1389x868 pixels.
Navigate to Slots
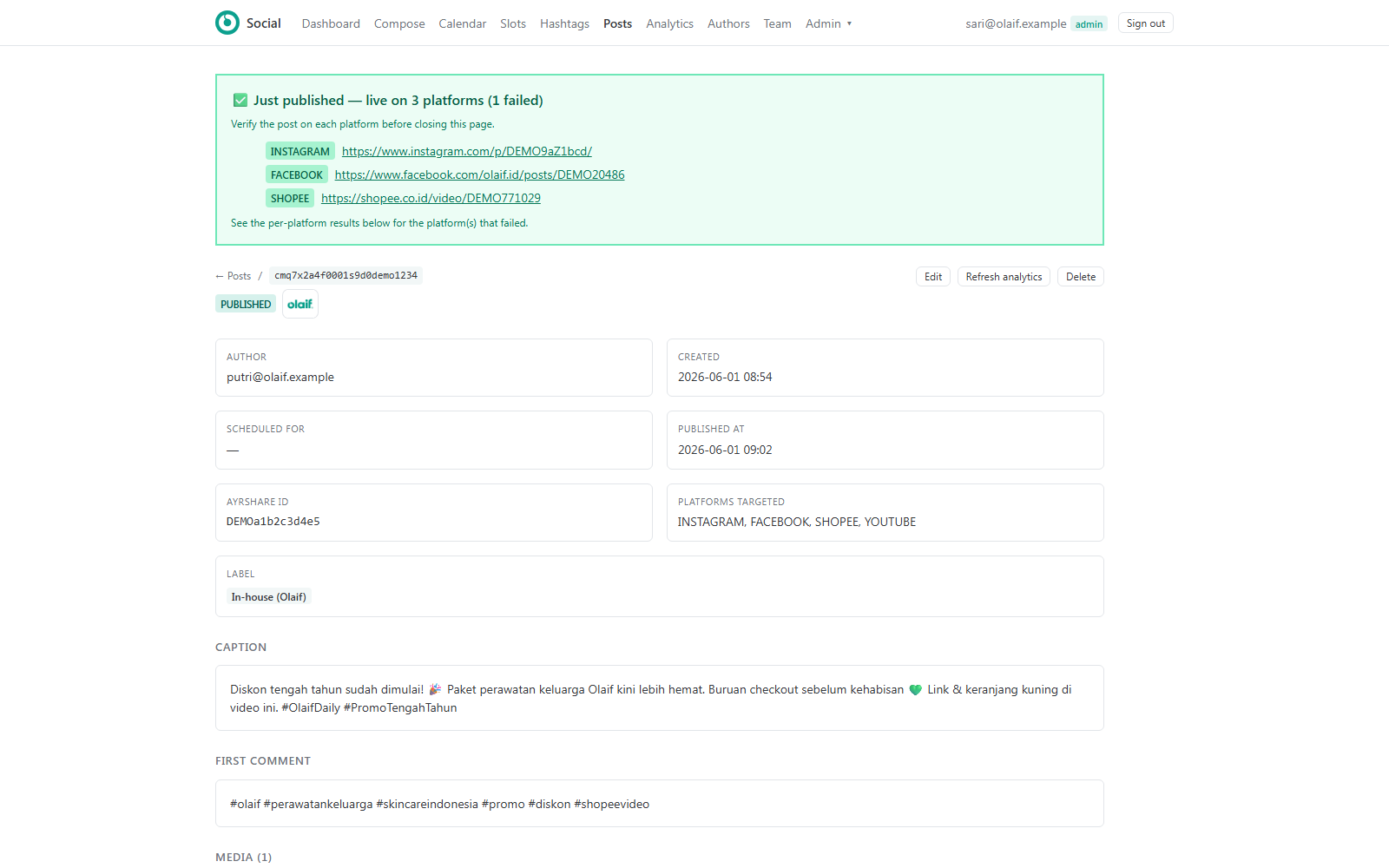coord(513,23)
